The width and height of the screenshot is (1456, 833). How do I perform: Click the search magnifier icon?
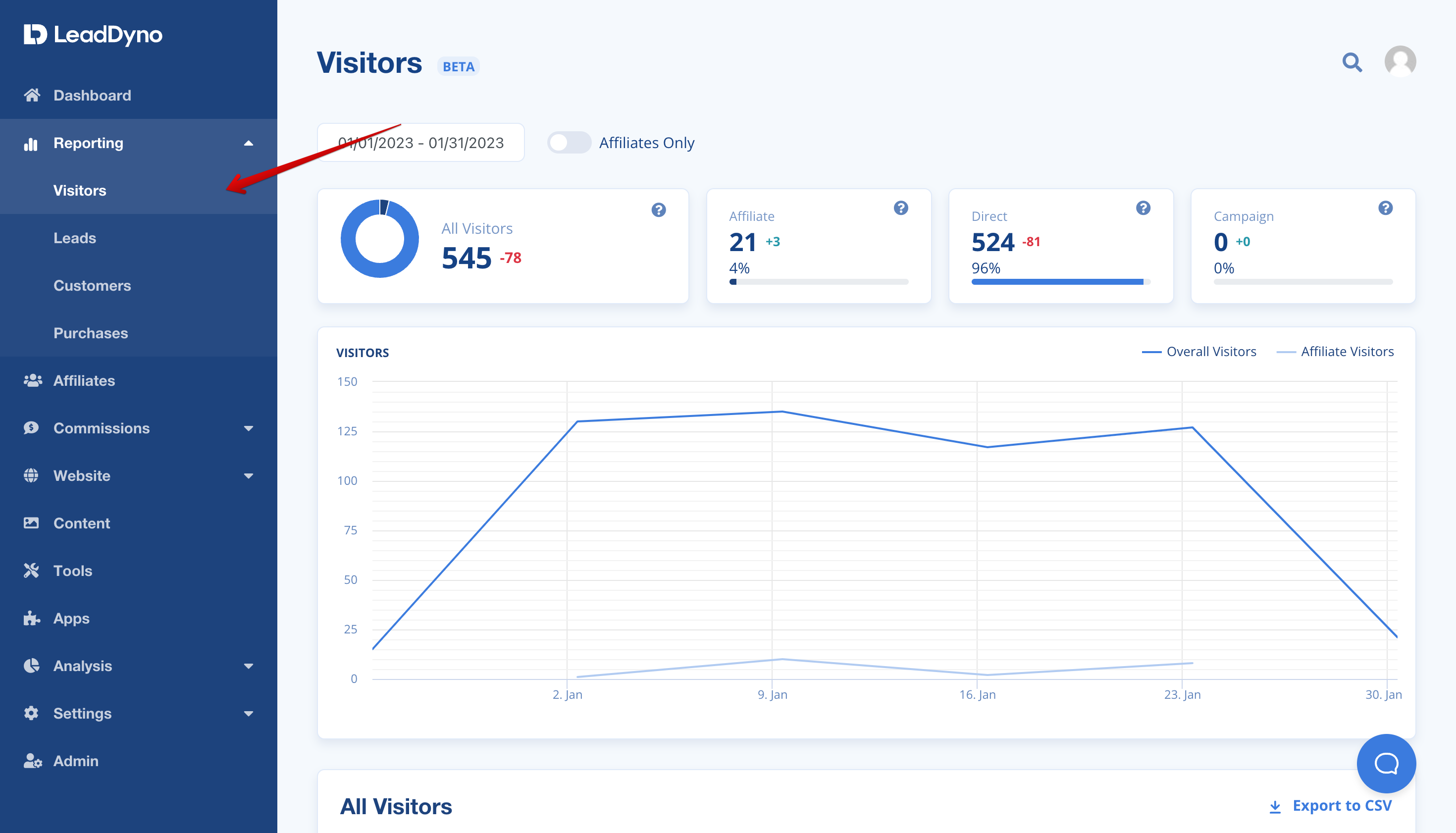pos(1352,62)
